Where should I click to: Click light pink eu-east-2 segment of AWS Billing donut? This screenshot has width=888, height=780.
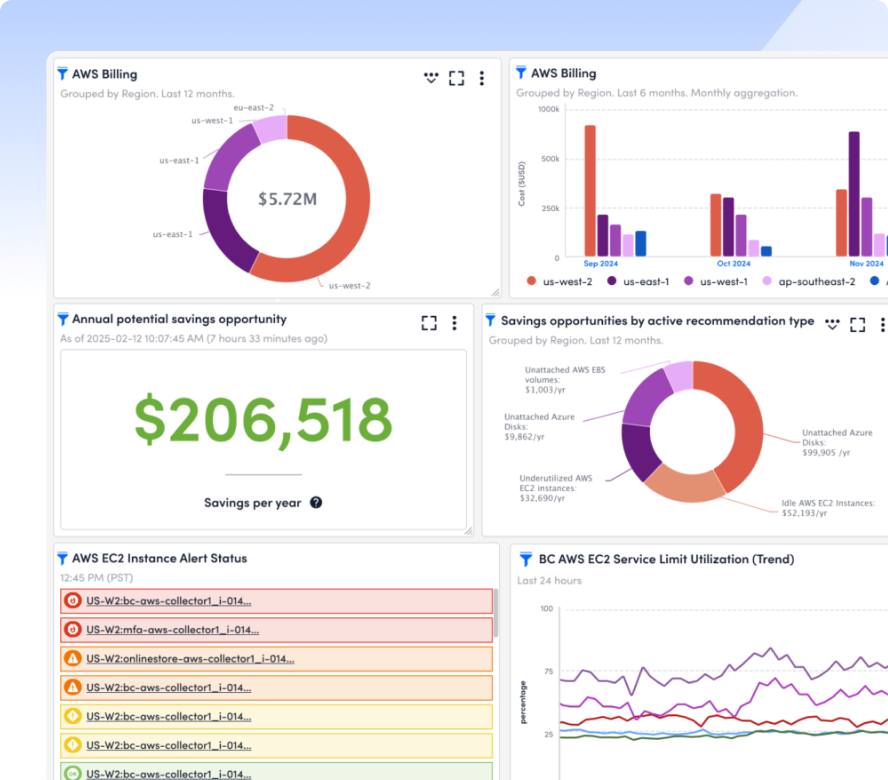click(x=271, y=129)
